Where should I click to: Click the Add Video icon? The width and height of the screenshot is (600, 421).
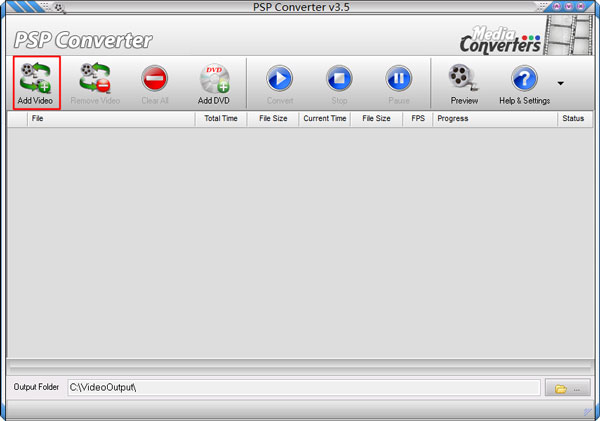35,78
